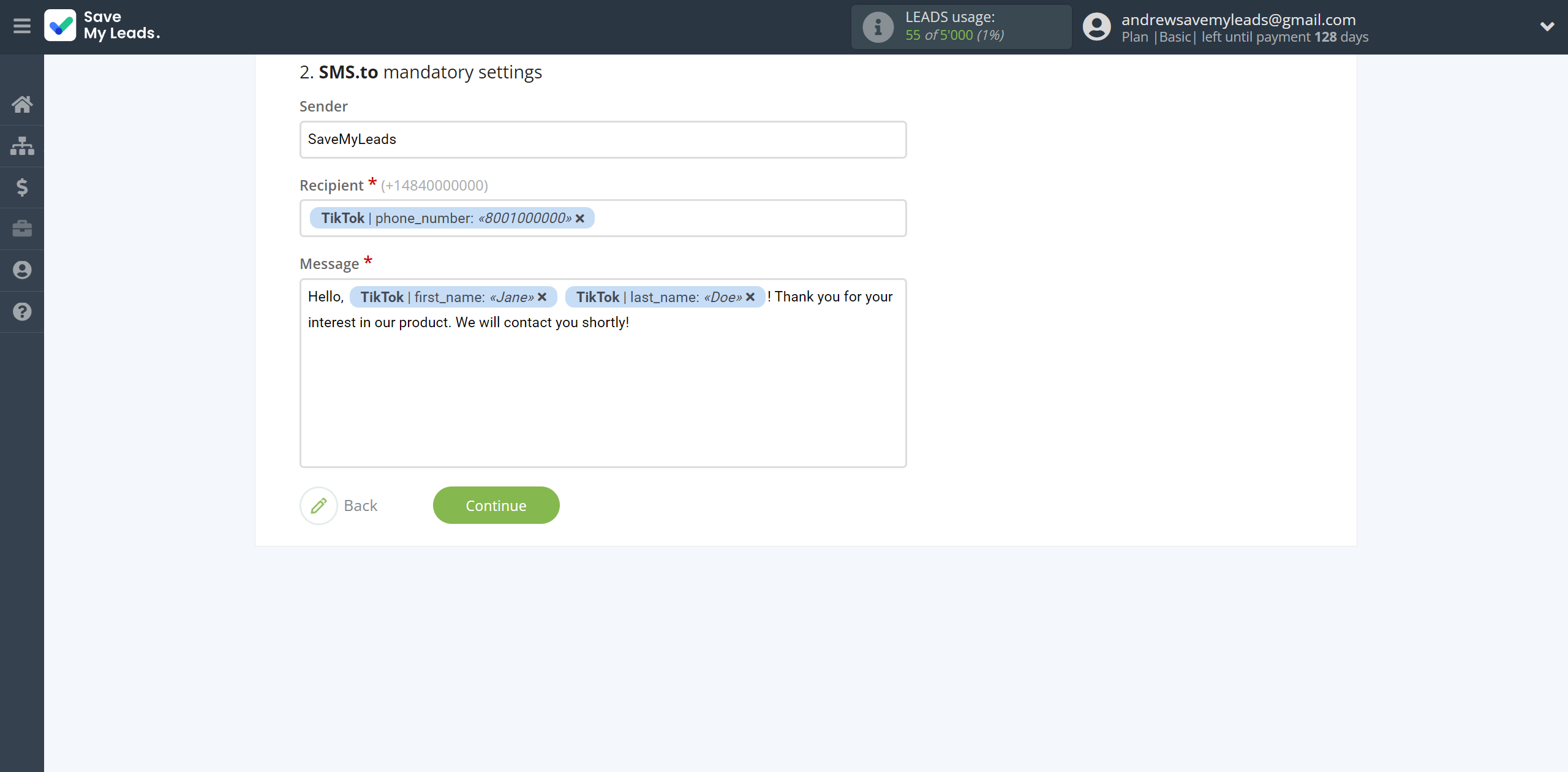Remove the phone_number tag from Recipient
The height and width of the screenshot is (772, 1568).
pyautogui.click(x=580, y=219)
